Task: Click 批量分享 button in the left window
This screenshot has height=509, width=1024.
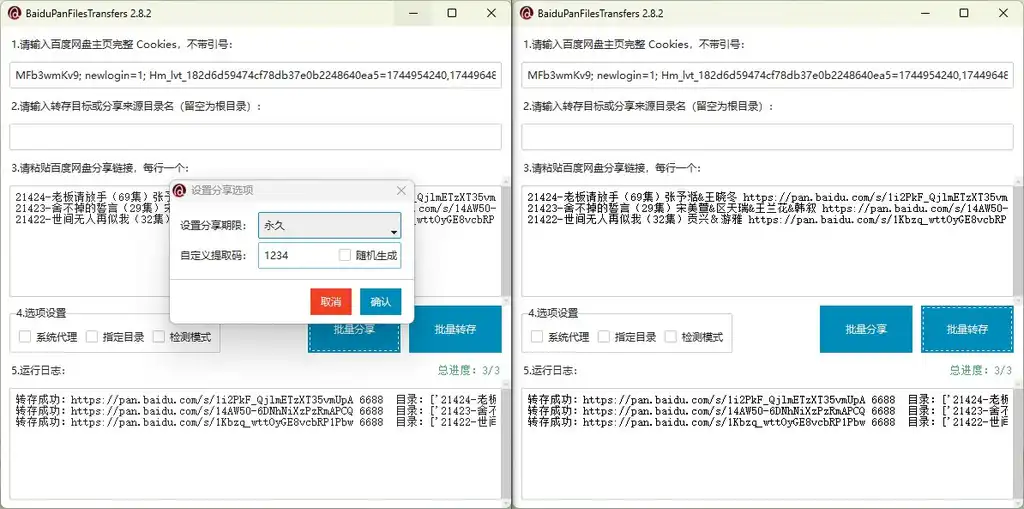Action: pyautogui.click(x=354, y=329)
